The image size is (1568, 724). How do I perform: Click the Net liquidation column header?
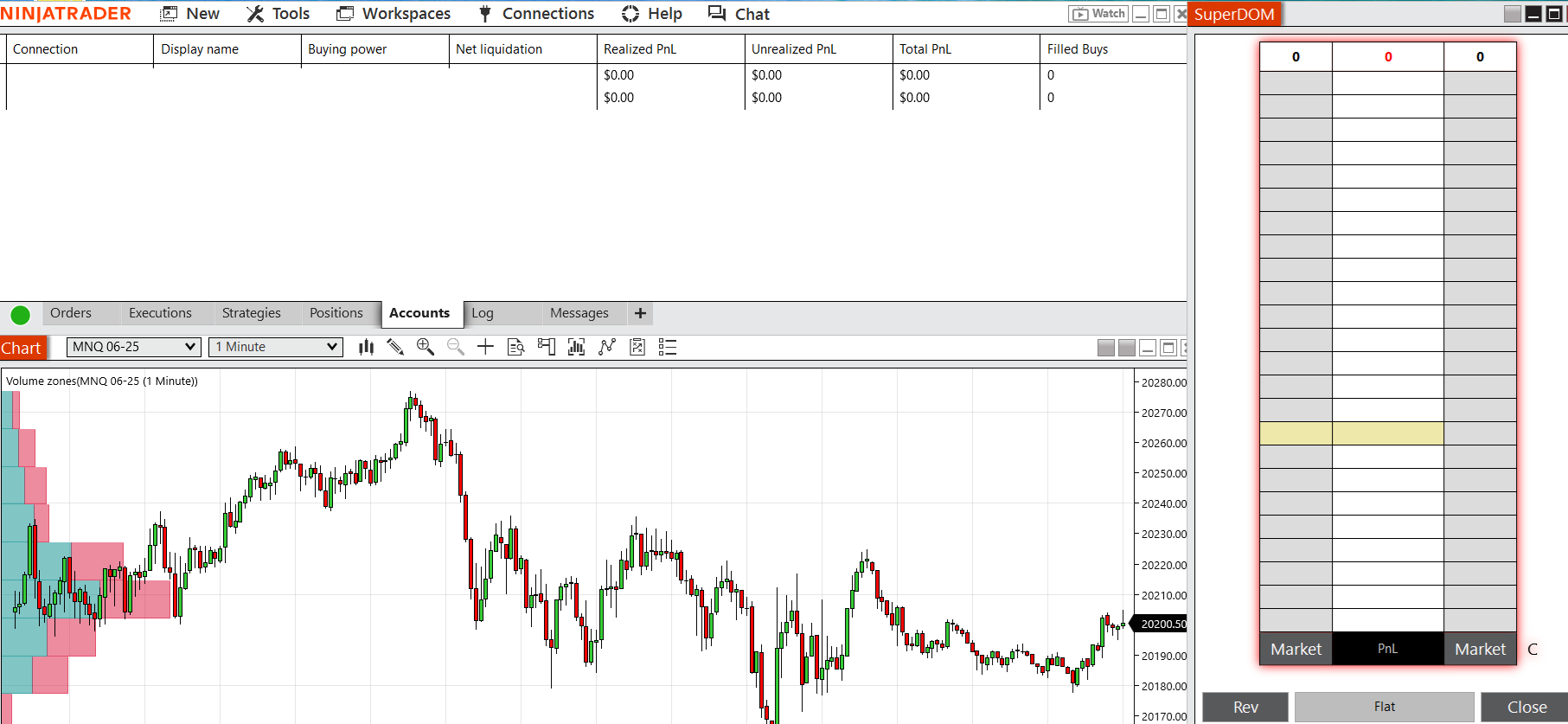pos(523,49)
